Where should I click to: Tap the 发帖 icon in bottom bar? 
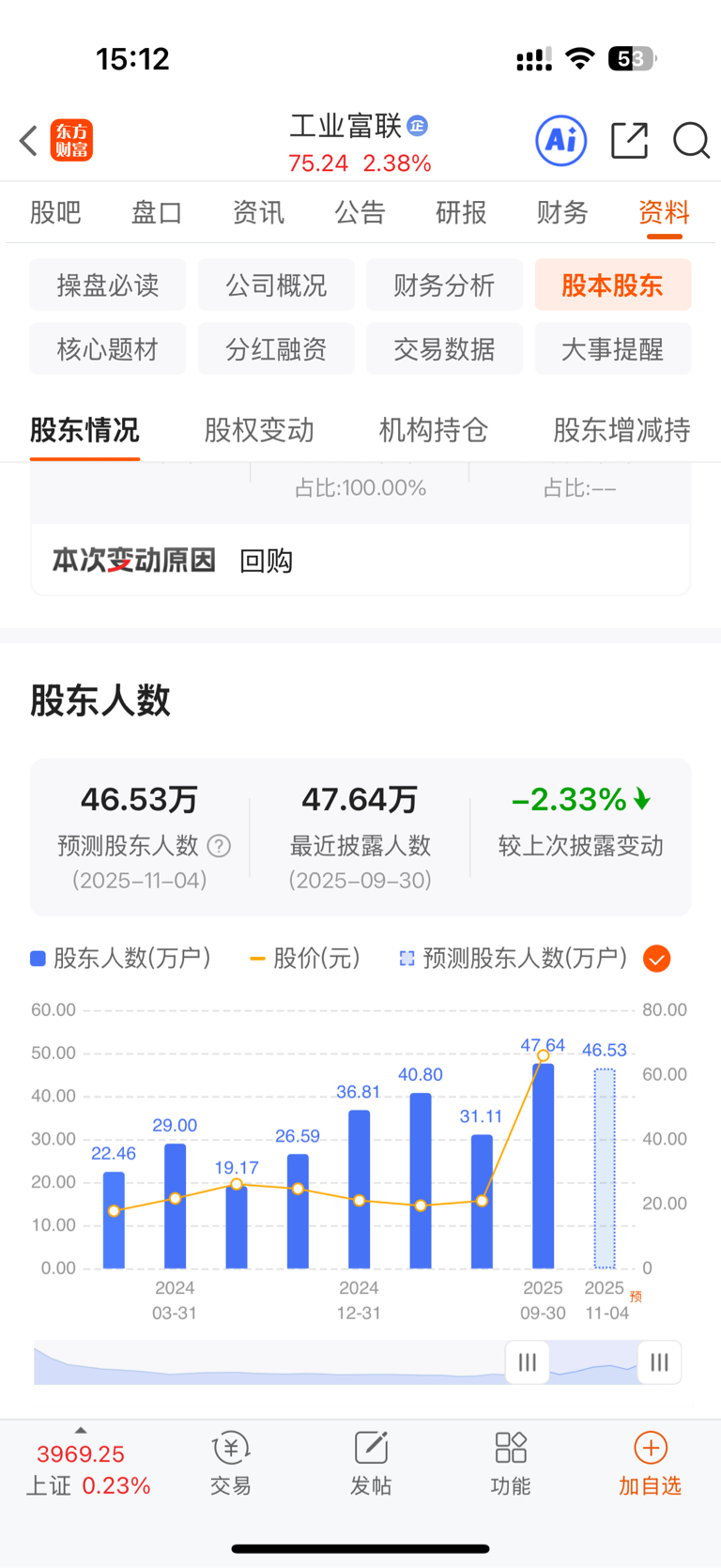point(371,1448)
